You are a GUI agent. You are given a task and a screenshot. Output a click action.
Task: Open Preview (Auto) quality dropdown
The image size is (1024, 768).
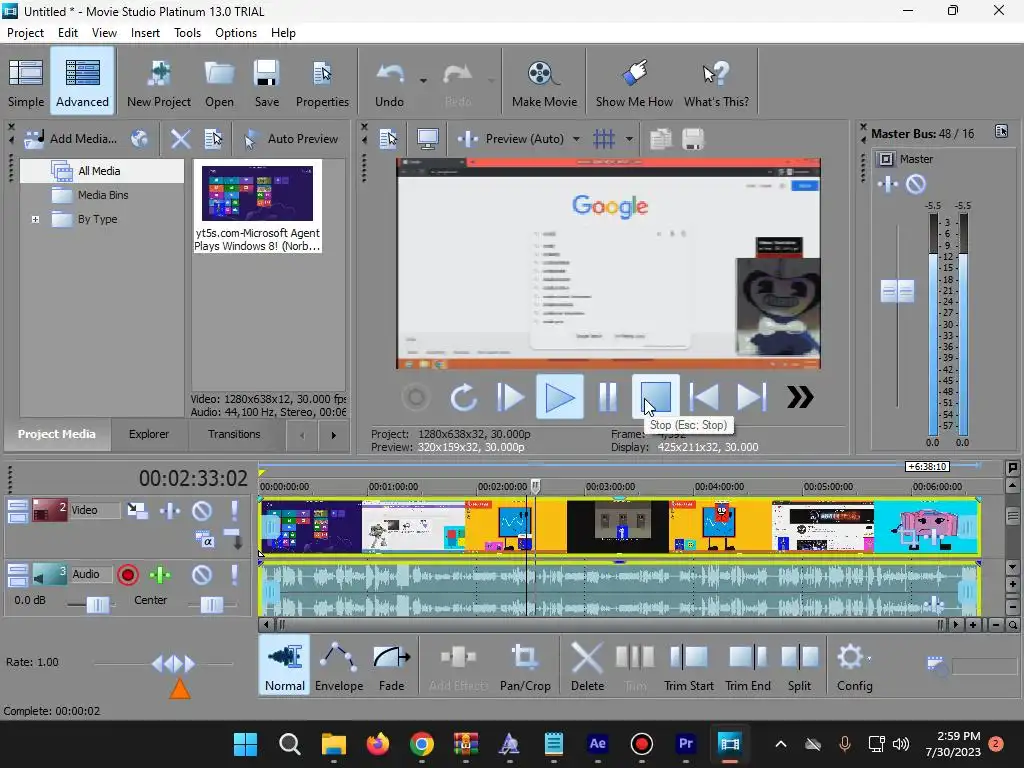576,138
